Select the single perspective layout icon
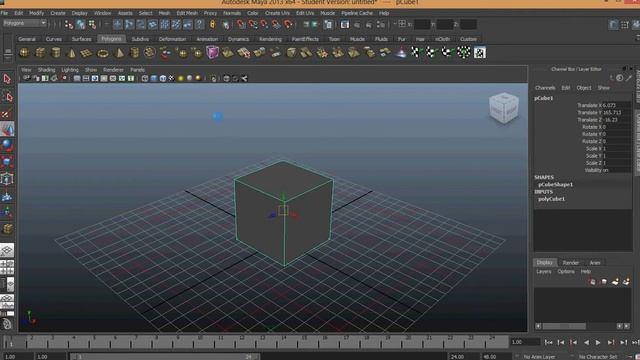 click(x=7, y=250)
